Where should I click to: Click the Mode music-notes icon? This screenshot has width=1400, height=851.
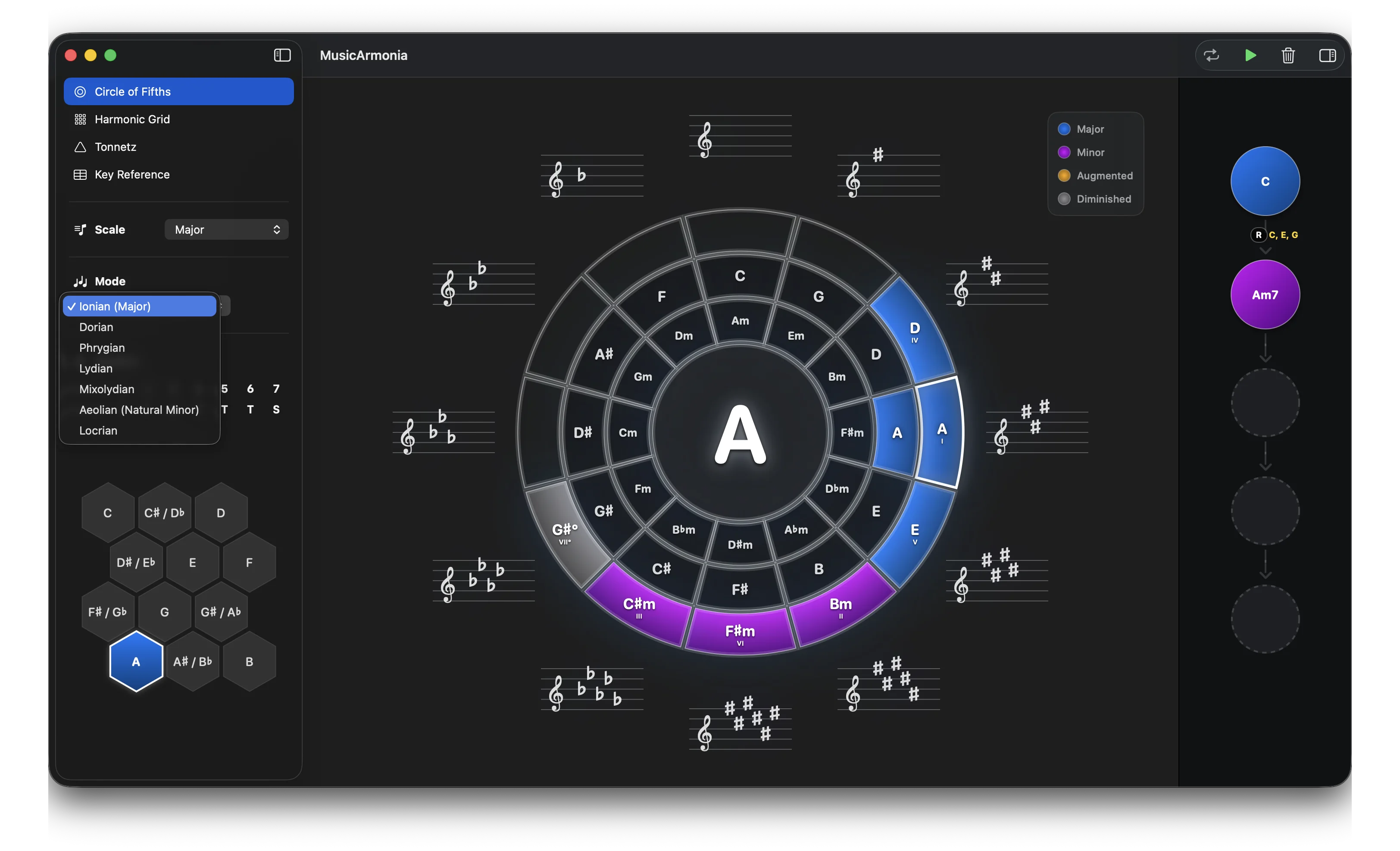click(x=80, y=281)
